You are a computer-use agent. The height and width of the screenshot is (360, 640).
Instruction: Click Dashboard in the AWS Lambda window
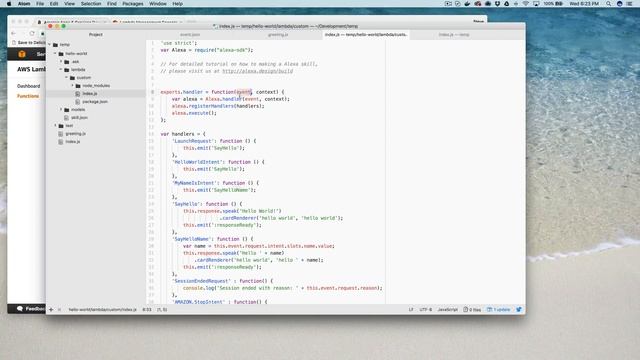coord(29,86)
